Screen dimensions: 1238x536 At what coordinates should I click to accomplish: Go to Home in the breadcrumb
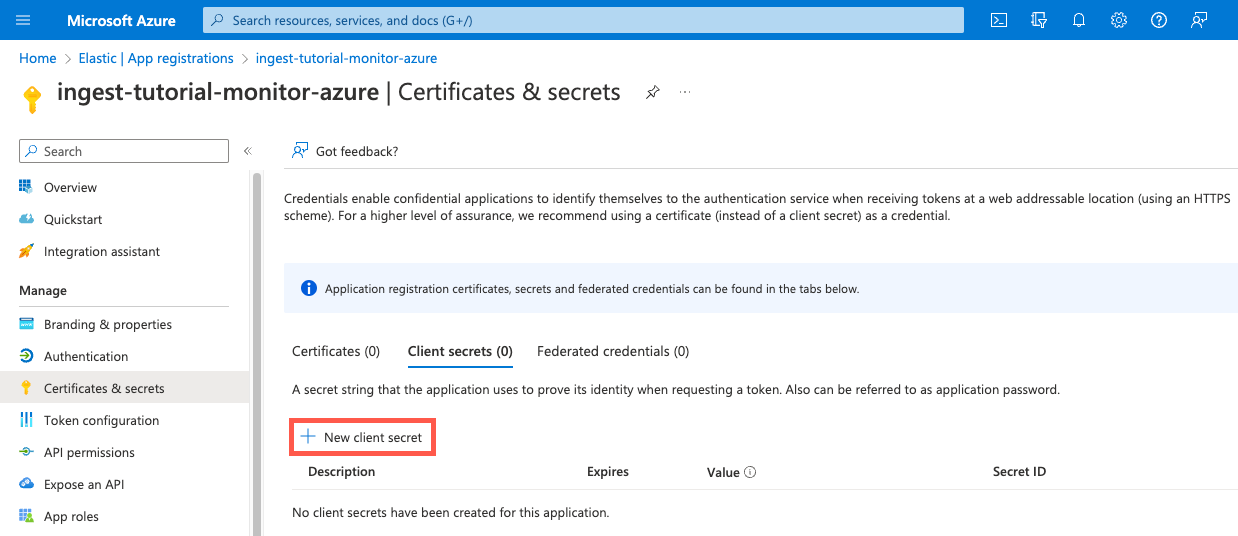coord(38,58)
